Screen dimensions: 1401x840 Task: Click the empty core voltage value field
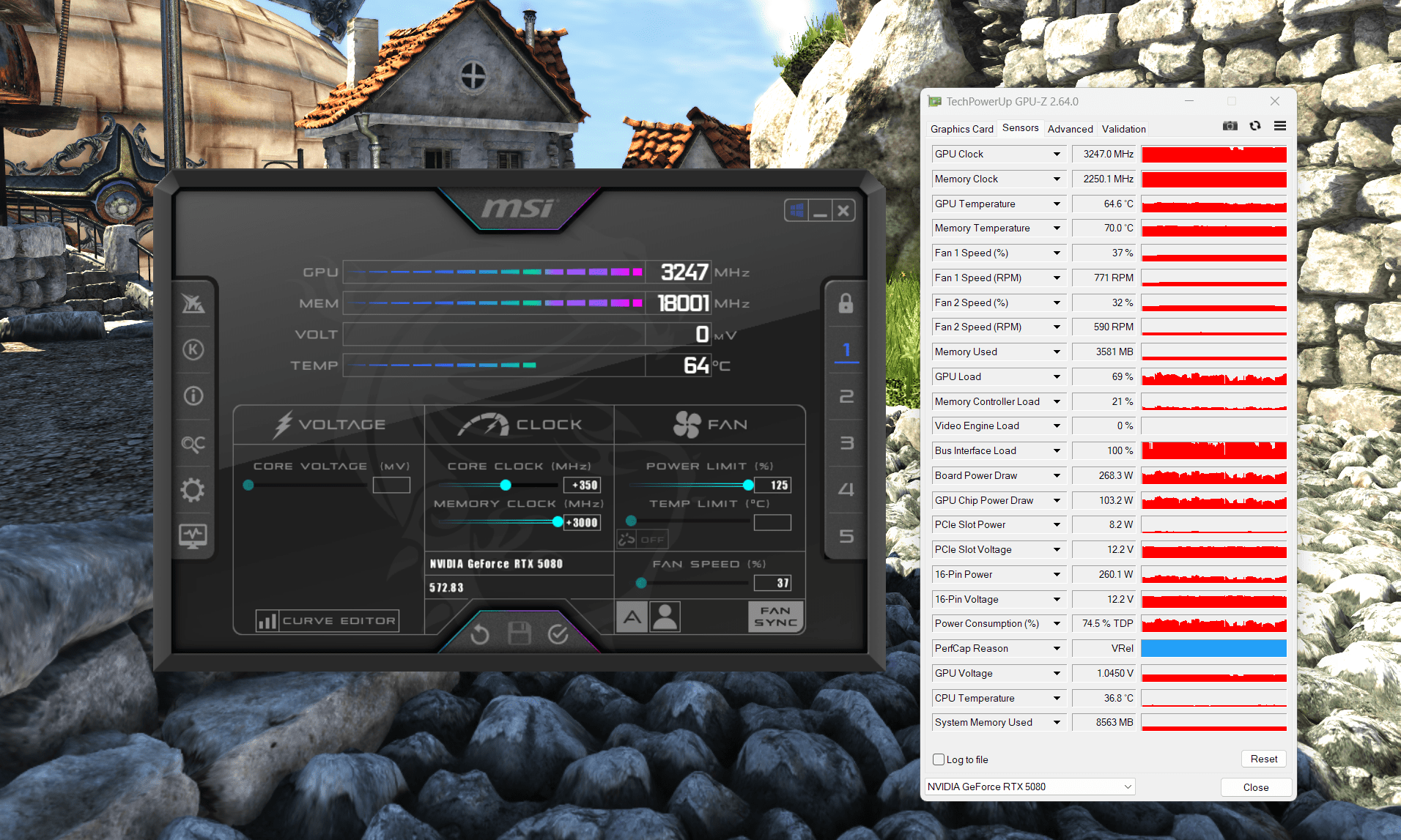391,485
